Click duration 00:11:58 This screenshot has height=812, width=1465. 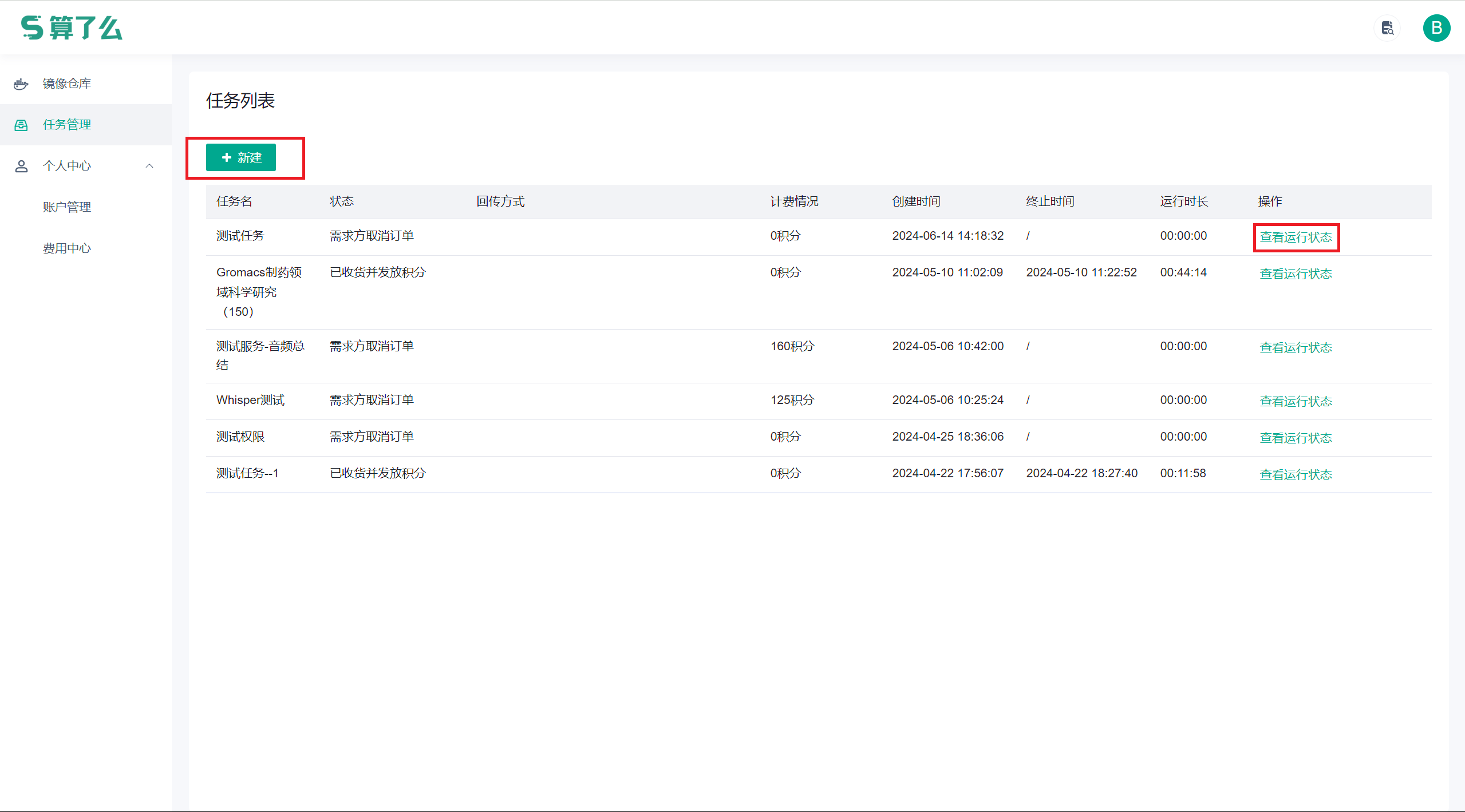[x=1183, y=473]
